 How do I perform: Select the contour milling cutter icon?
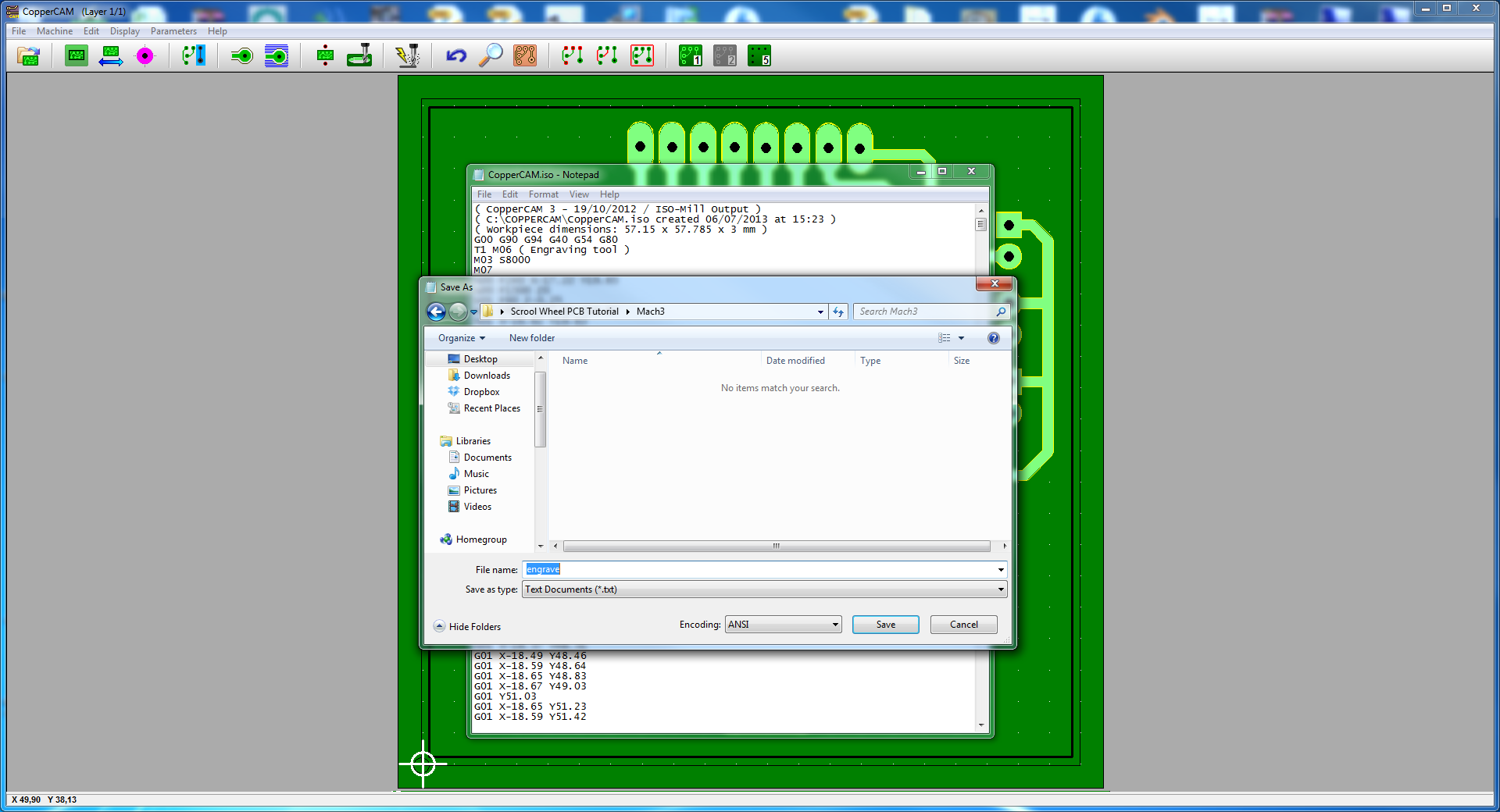pyautogui.click(x=359, y=55)
